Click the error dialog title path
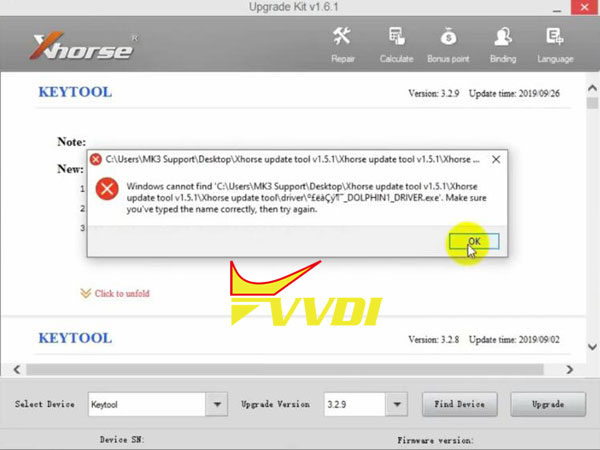The width and height of the screenshot is (600, 450). point(292,159)
